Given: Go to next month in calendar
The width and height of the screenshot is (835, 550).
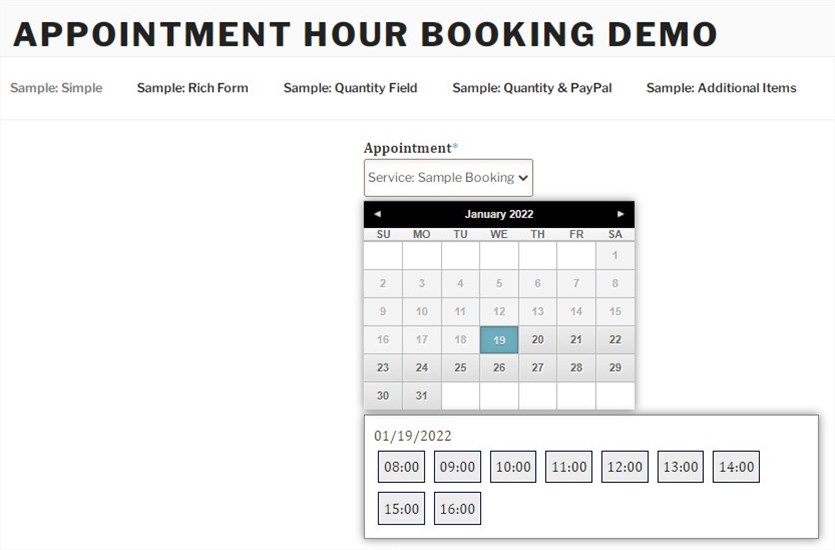Looking at the screenshot, I should (x=620, y=214).
